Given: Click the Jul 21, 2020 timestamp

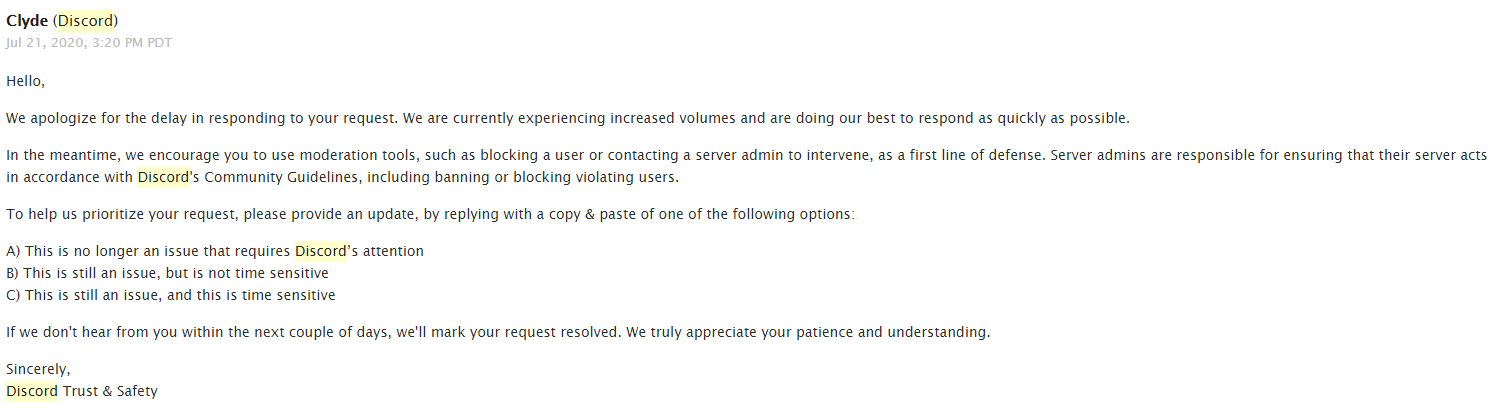Looking at the screenshot, I should pos(89,42).
